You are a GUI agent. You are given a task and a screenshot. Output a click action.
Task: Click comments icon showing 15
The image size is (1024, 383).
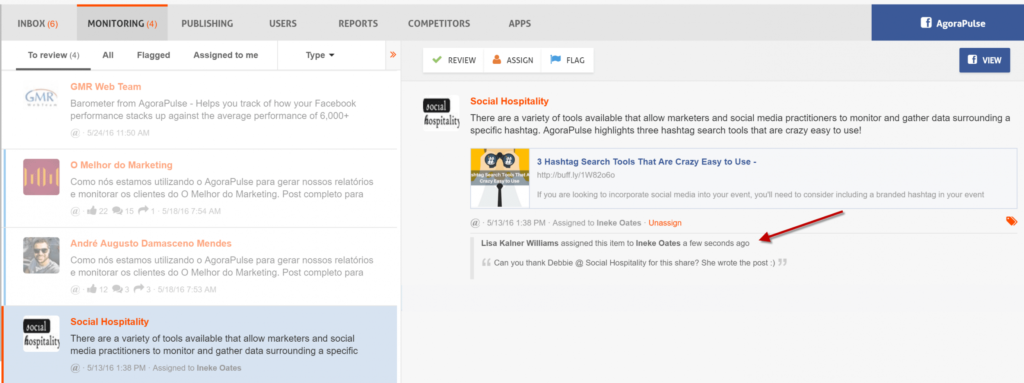118,211
